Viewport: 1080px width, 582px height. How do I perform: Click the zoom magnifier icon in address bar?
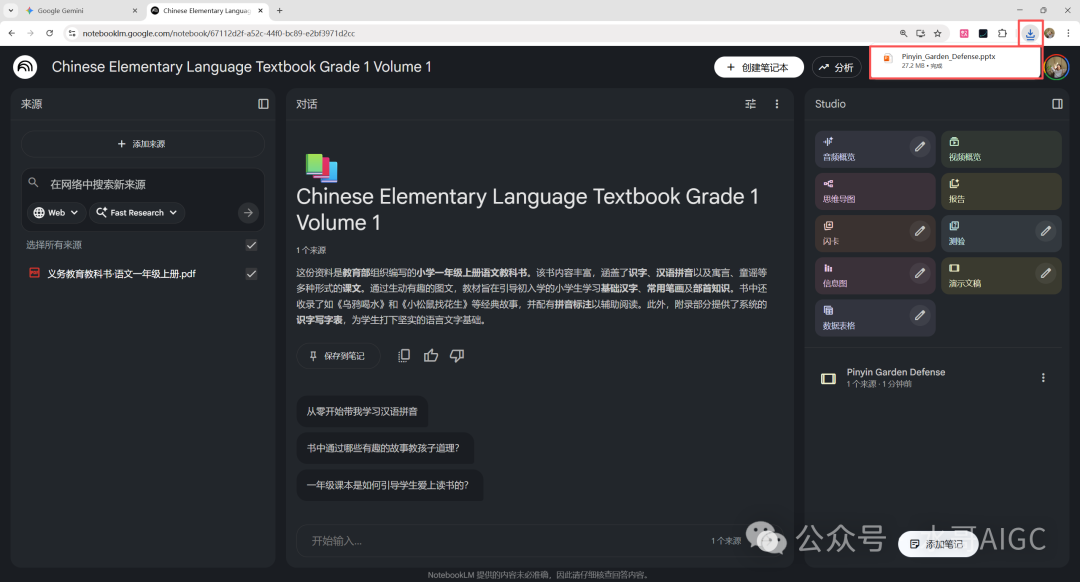tap(903, 33)
